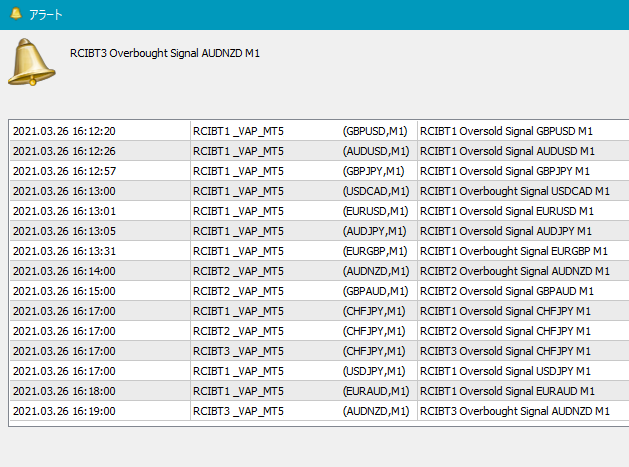The width and height of the screenshot is (629, 467).
Task: Click message RCIBT2 Oversold Signal GBPAUD M1
Action: [x=507, y=291]
